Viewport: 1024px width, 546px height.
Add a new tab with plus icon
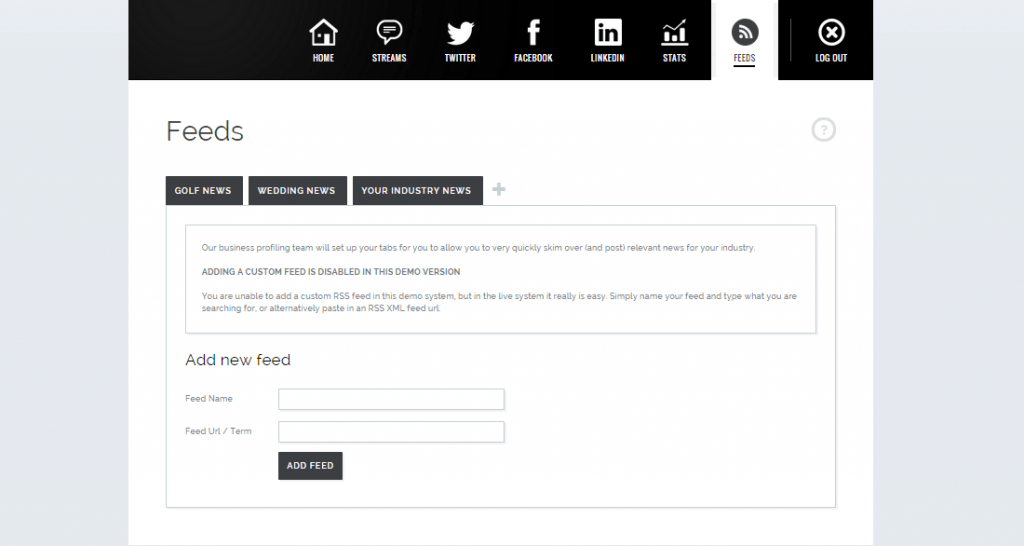pos(499,189)
